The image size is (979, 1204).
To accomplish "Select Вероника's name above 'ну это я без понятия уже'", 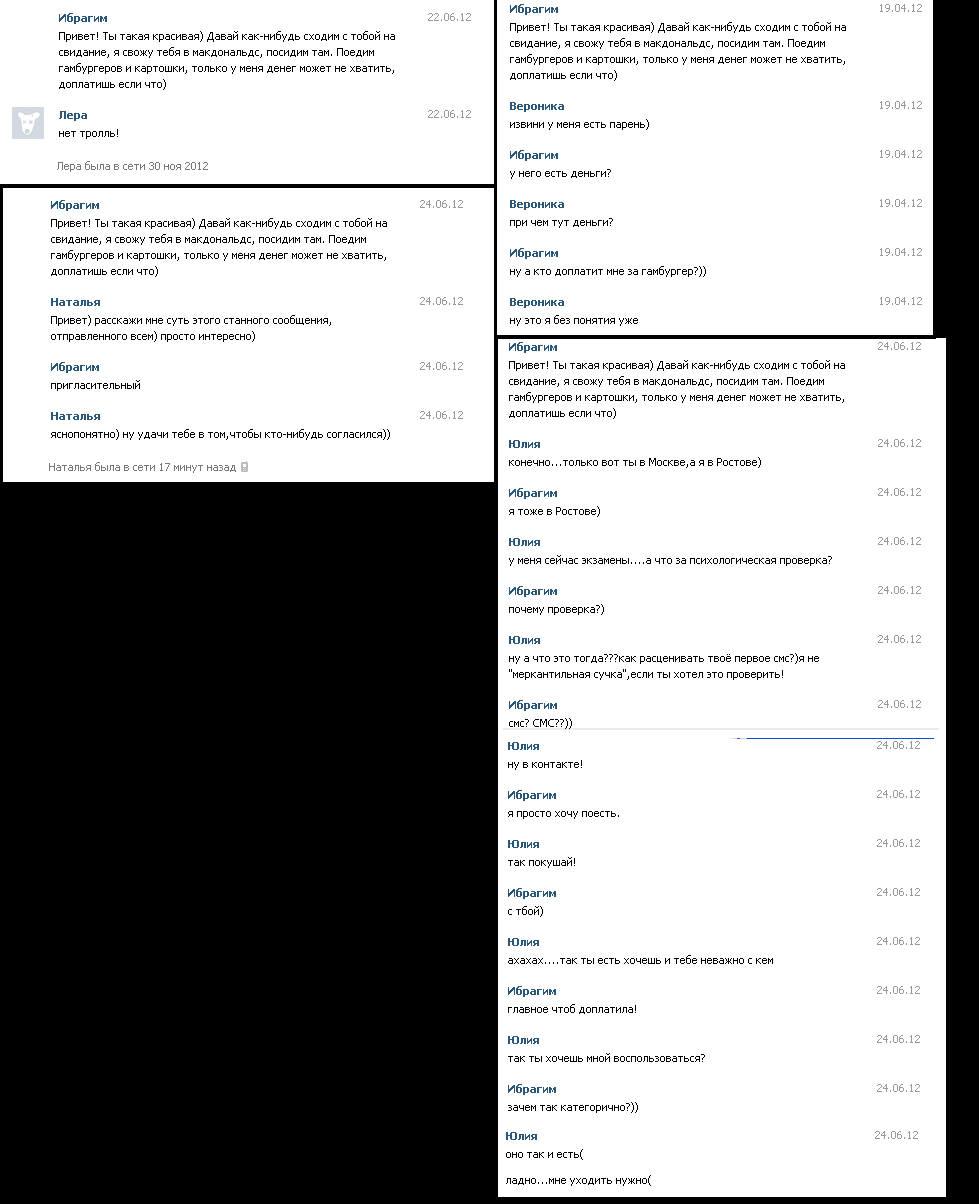I will pos(536,302).
